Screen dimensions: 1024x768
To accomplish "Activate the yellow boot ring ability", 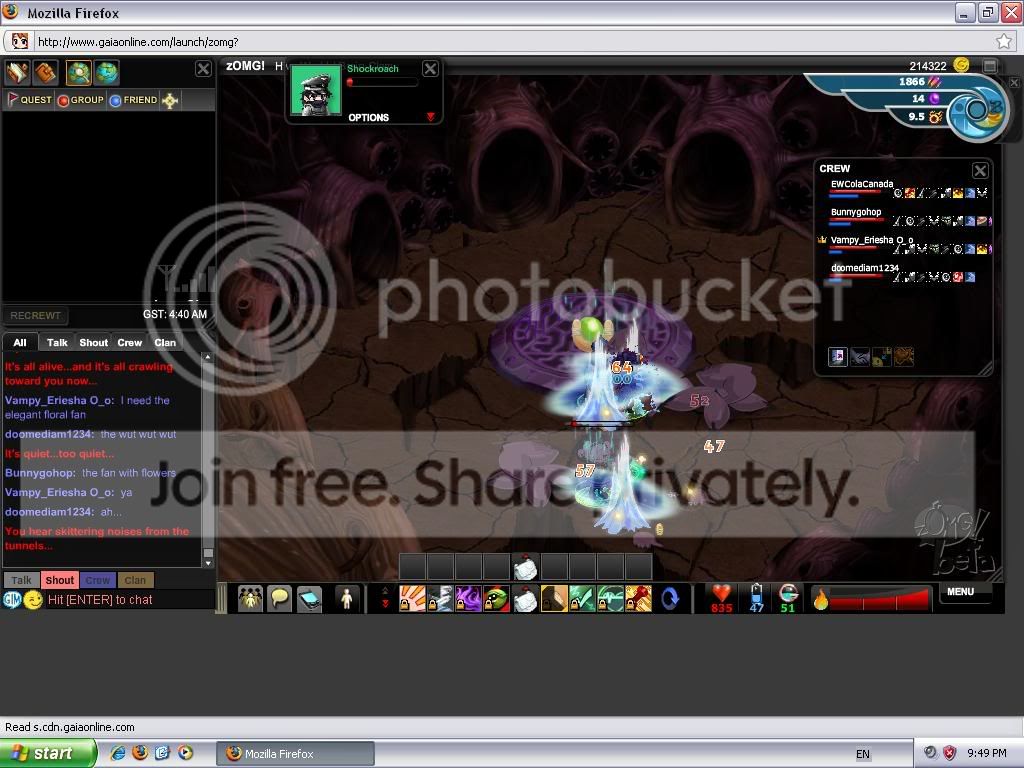I will (x=554, y=598).
